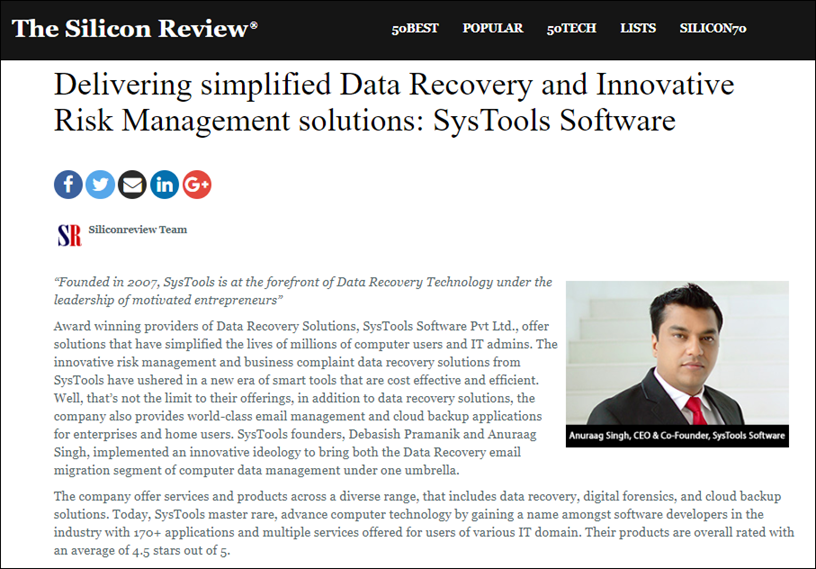Image resolution: width=816 pixels, height=569 pixels.
Task: Click the article headline about SysTools Software
Action: tap(394, 102)
